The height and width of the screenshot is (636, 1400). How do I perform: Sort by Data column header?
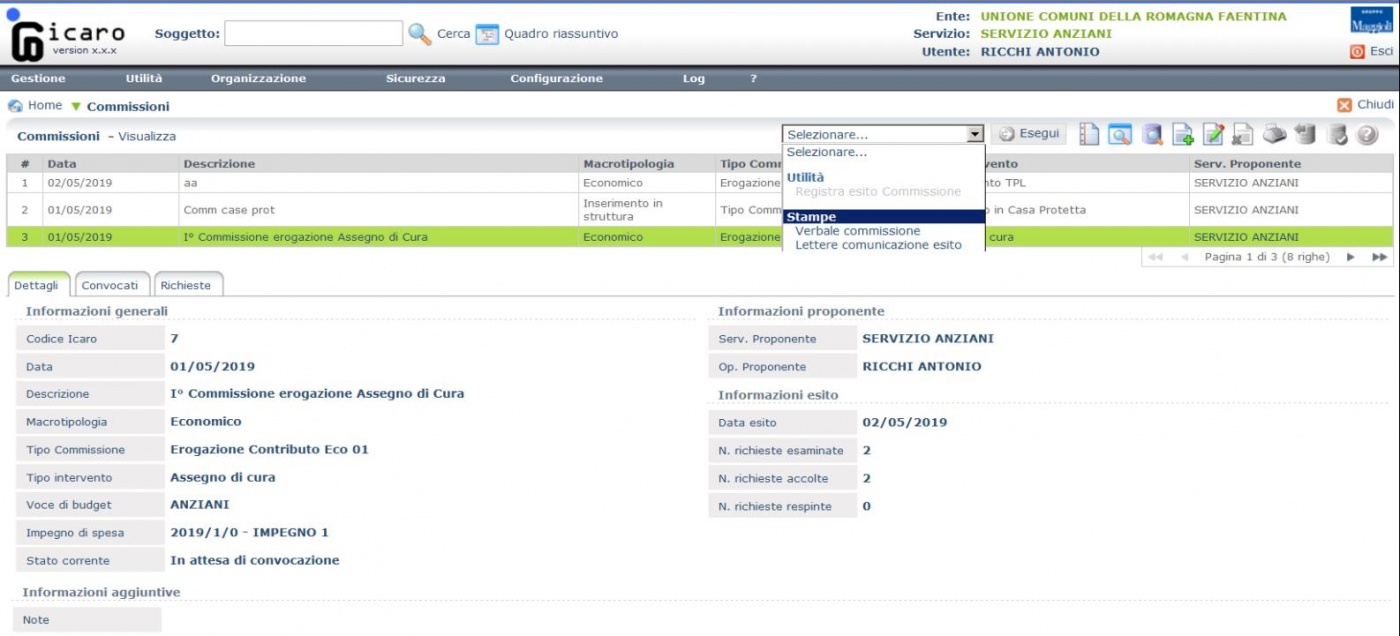point(111,163)
